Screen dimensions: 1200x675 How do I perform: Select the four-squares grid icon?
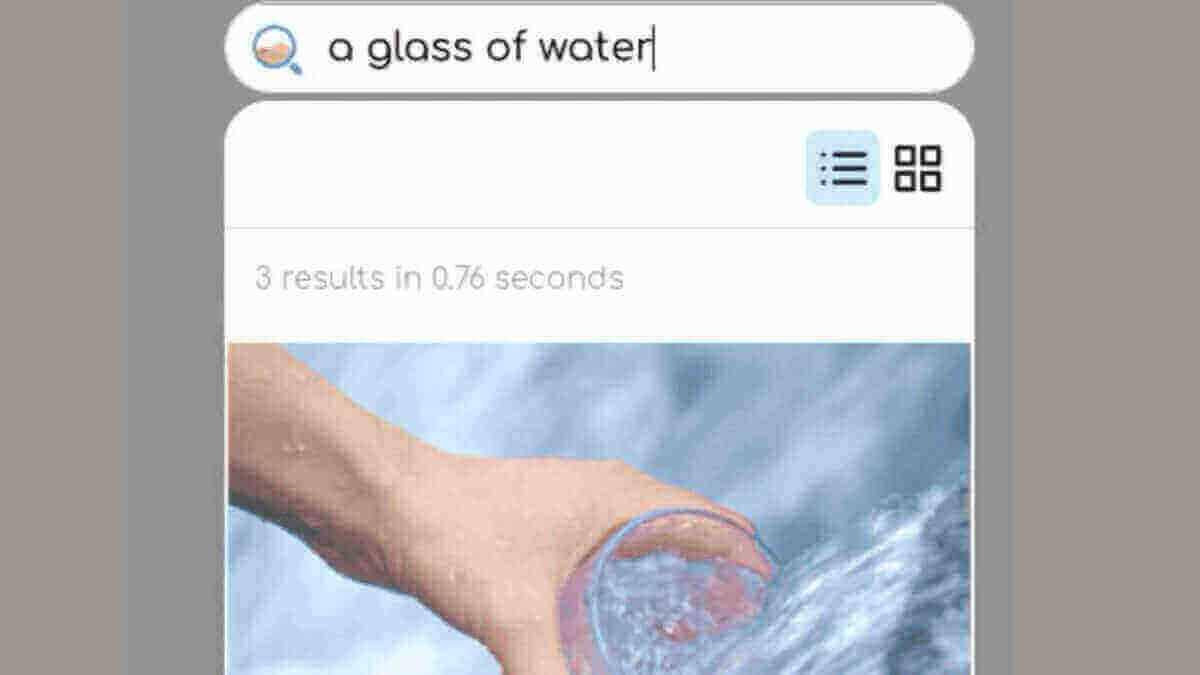coord(917,168)
